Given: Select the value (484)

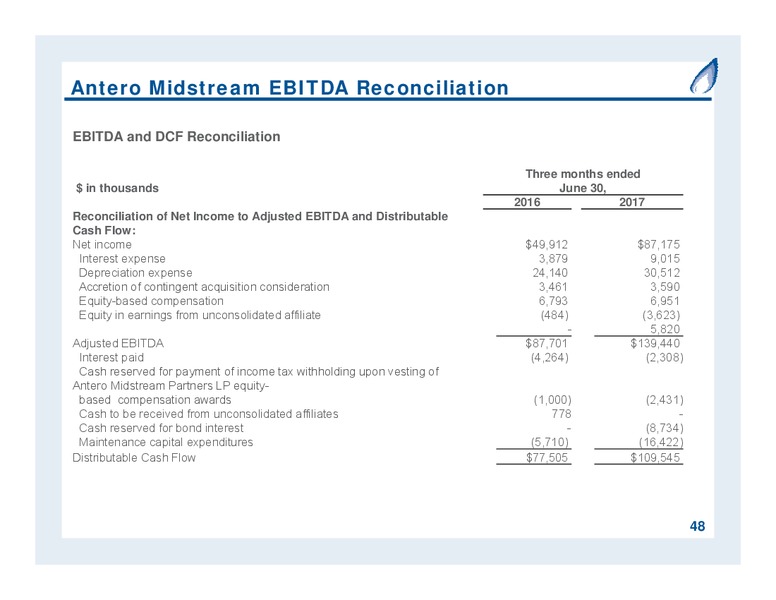Looking at the screenshot, I should 554,315.
